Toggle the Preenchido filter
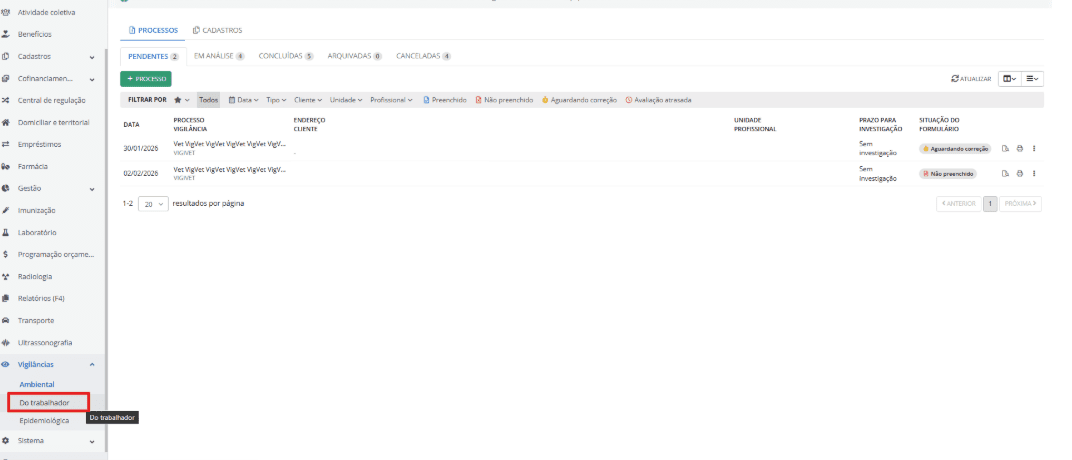The height and width of the screenshot is (460, 1072). click(x=445, y=100)
